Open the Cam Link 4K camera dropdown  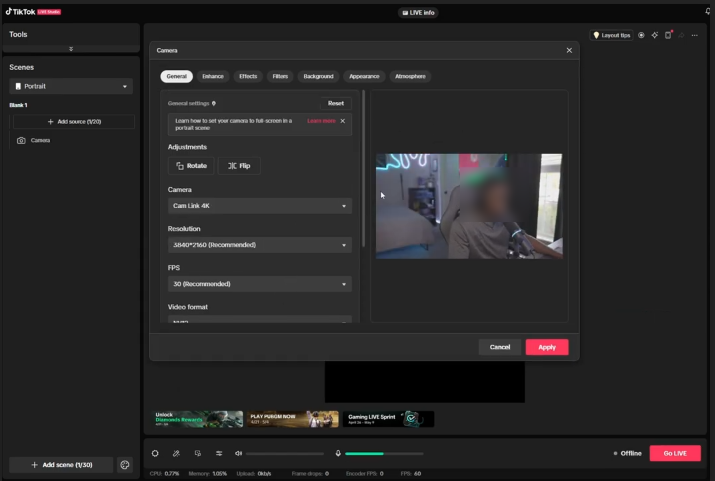click(x=259, y=206)
